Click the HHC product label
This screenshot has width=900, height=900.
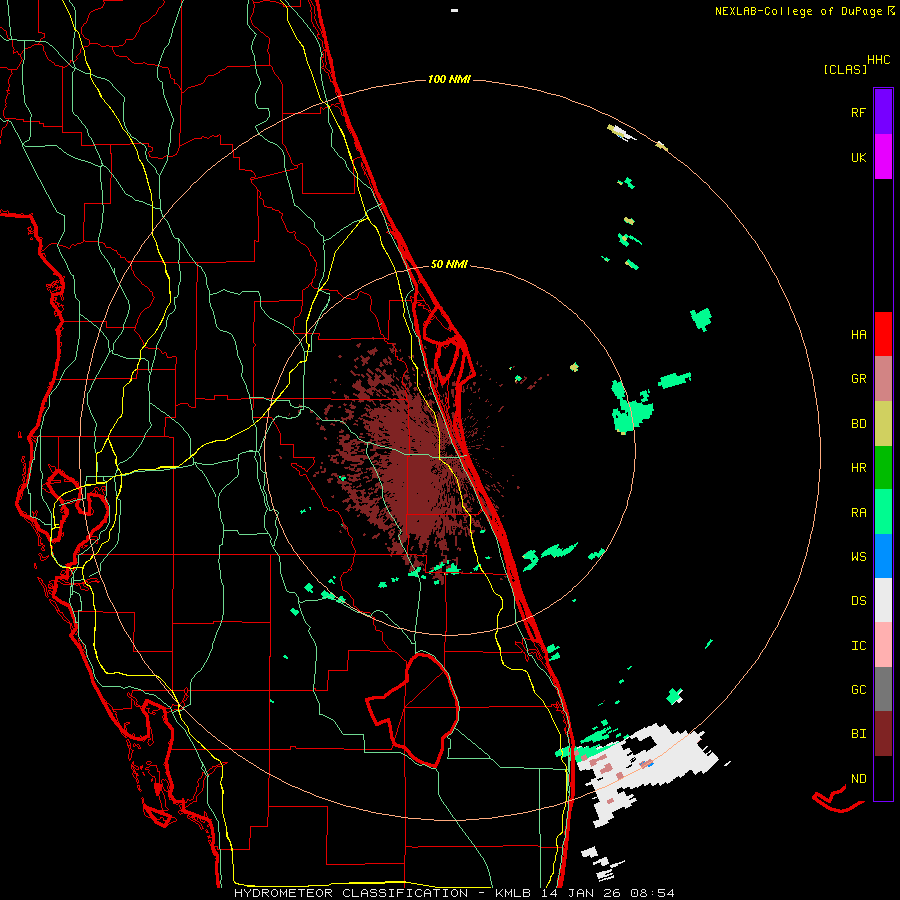click(879, 60)
